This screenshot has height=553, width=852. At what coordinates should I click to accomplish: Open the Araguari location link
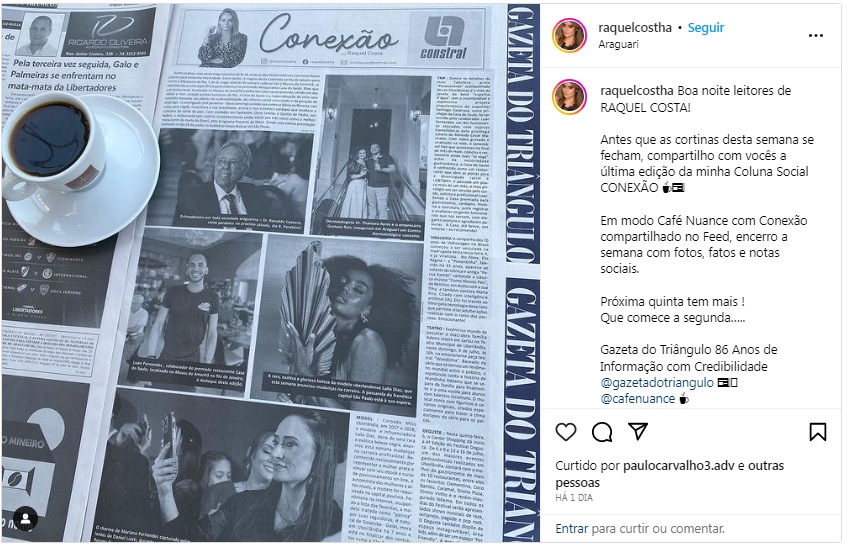(x=618, y=45)
